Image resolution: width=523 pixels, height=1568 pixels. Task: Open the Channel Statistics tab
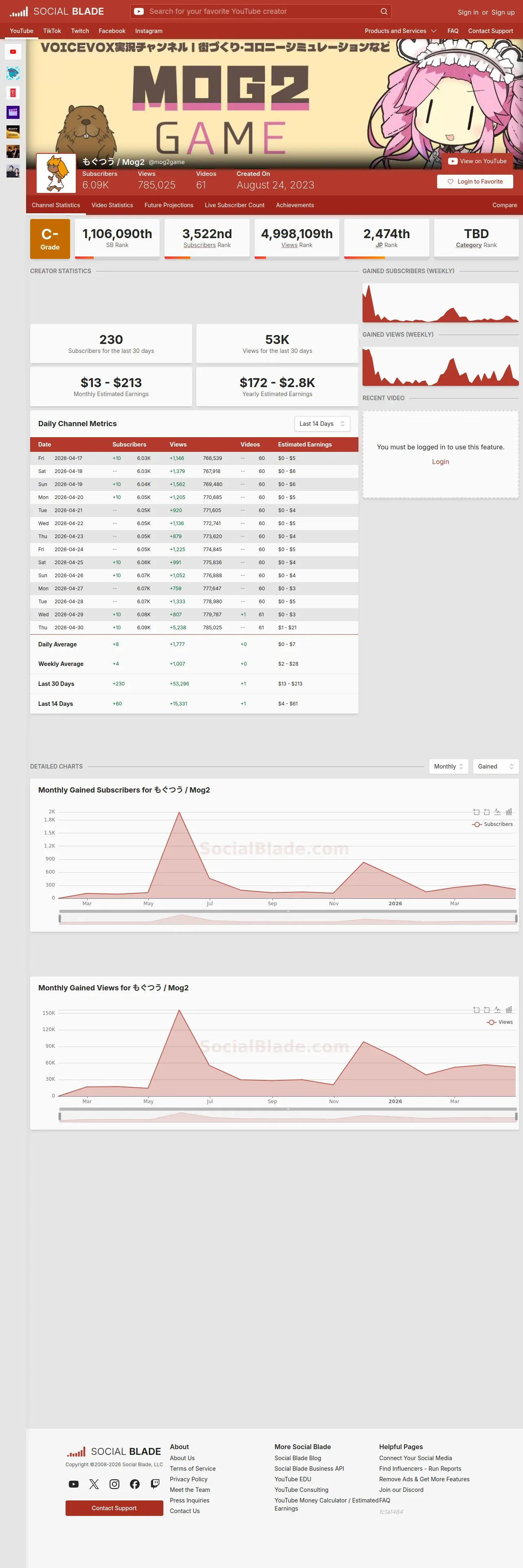point(56,205)
